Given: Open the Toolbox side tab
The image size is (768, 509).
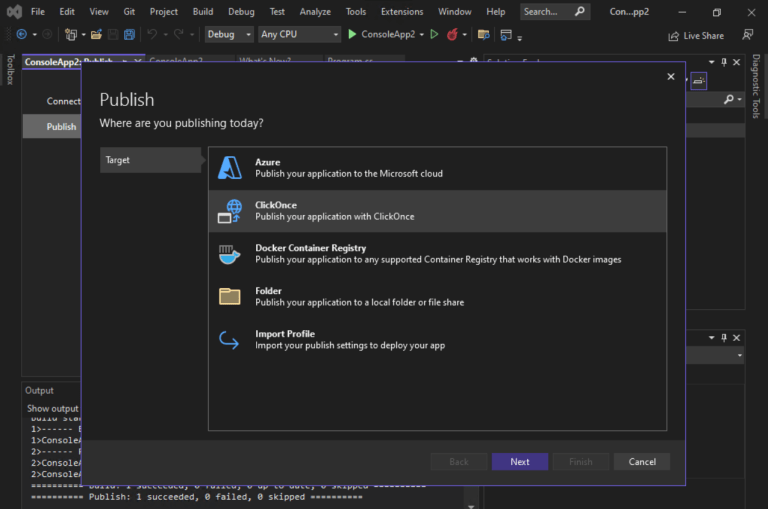Looking at the screenshot, I should pyautogui.click(x=10, y=70).
